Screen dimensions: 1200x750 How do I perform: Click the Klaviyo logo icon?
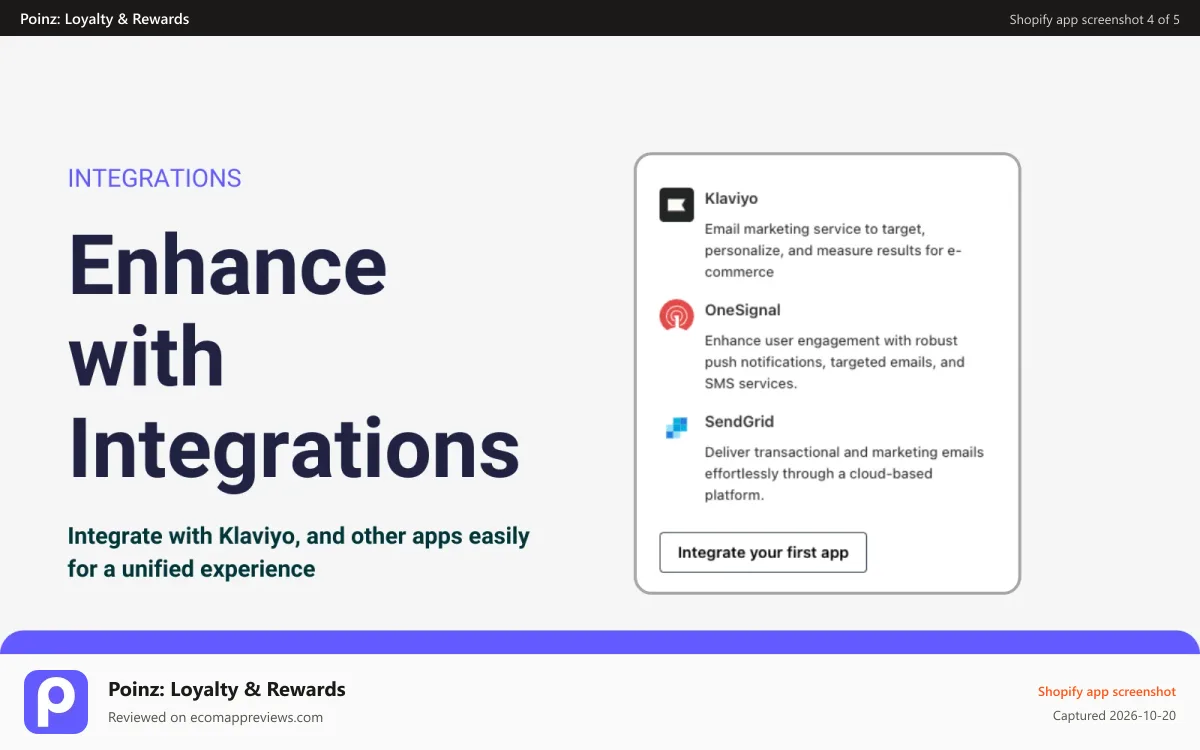click(676, 204)
